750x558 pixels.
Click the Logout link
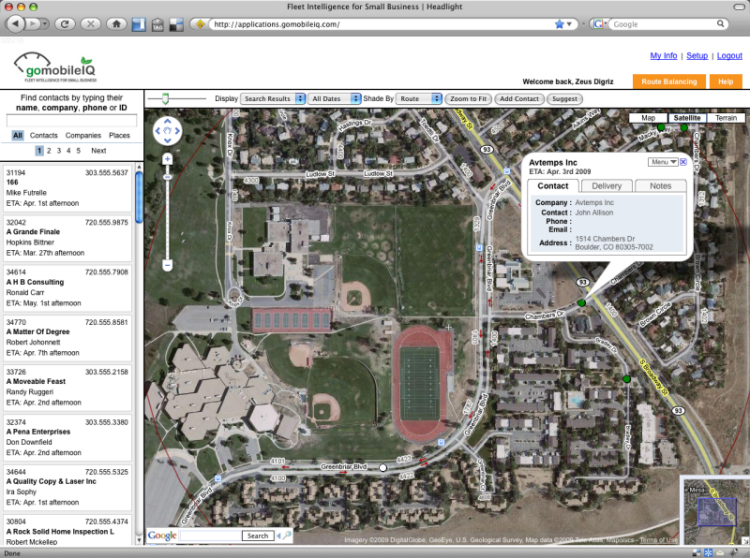[729, 56]
